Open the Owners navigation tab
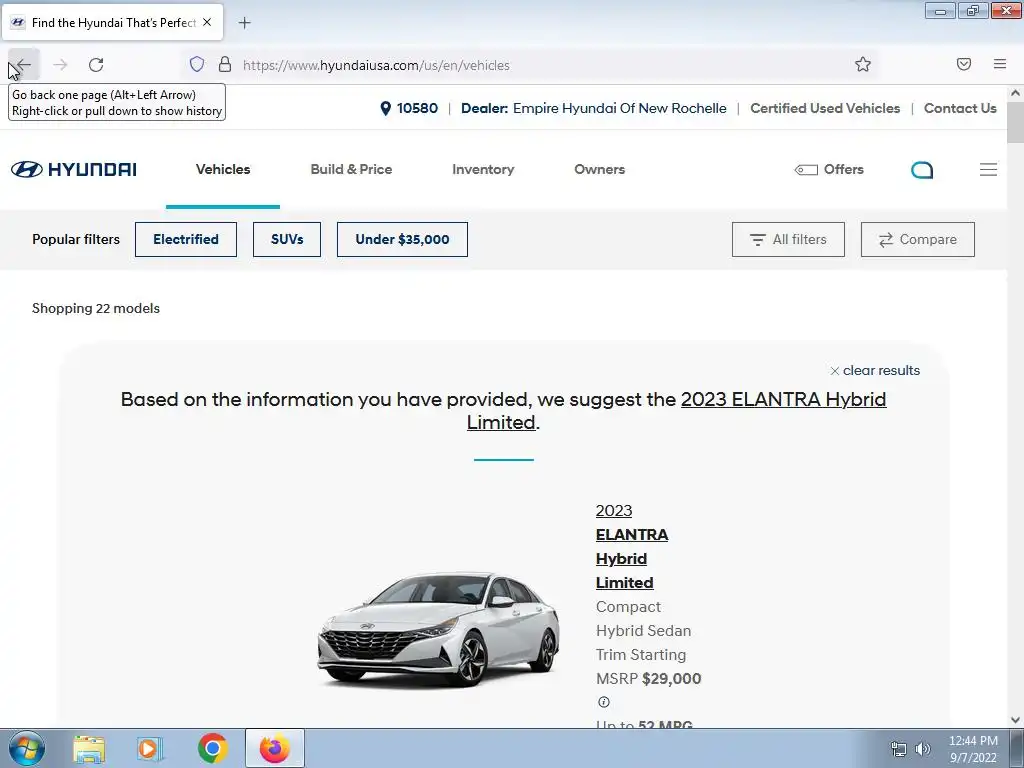 coord(600,169)
